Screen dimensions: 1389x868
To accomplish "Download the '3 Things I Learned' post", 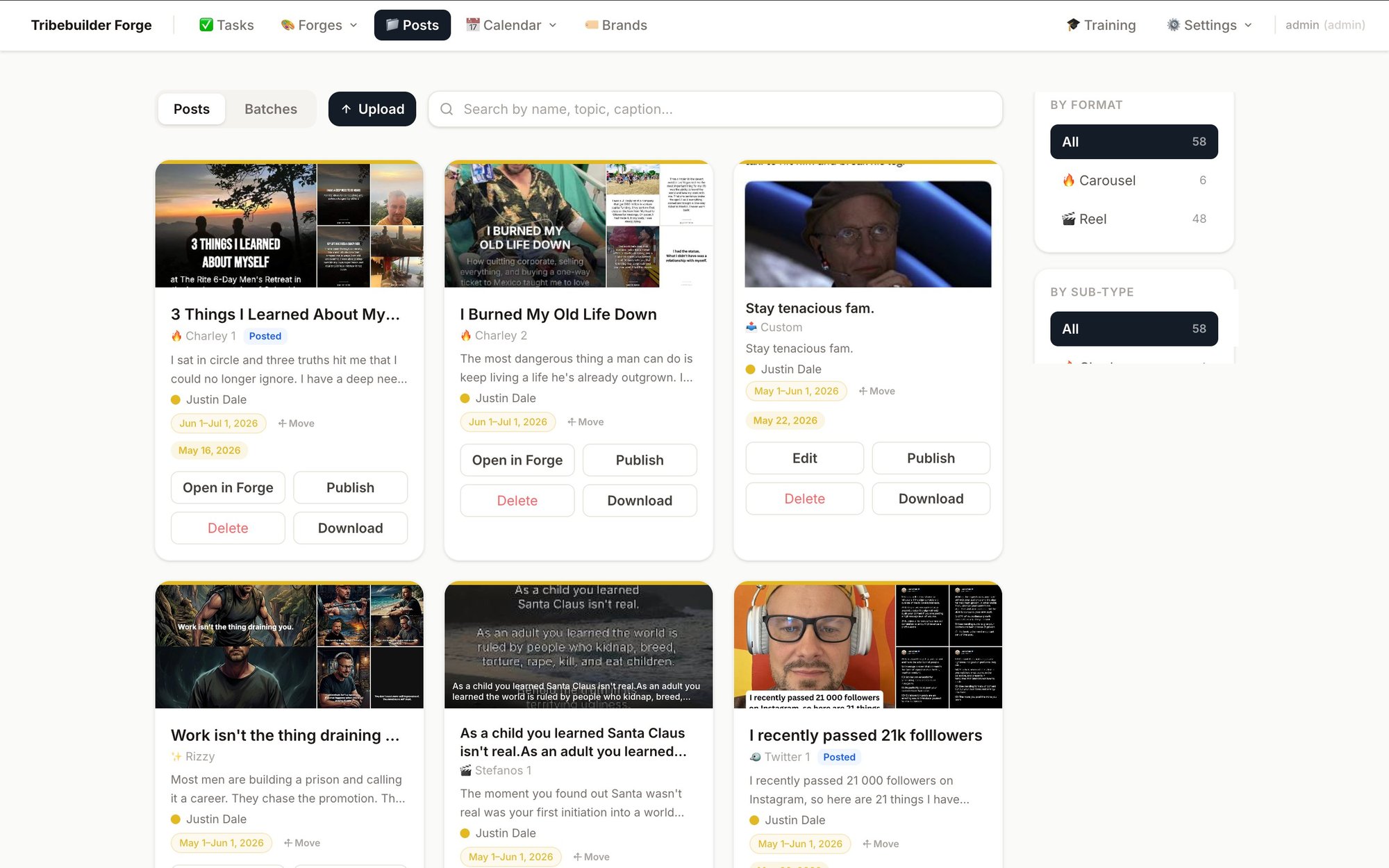I will click(x=350, y=528).
